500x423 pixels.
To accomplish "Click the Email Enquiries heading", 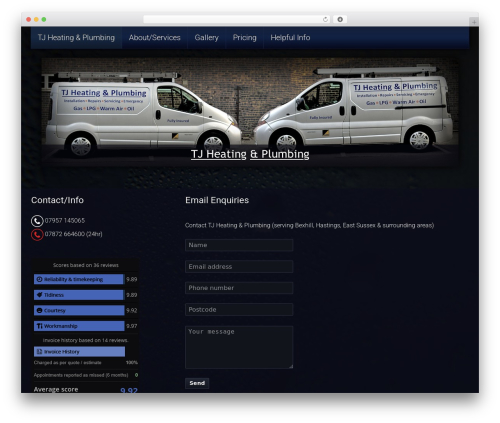I will [217, 200].
